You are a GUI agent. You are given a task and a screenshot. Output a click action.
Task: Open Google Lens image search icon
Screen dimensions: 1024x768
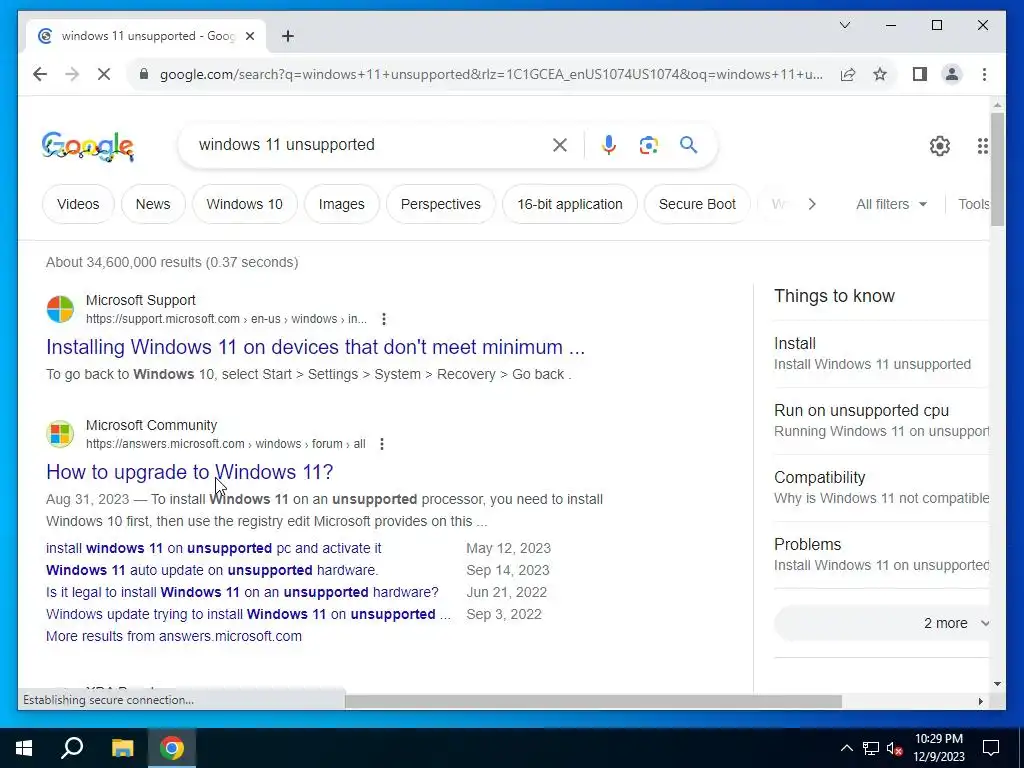pyautogui.click(x=648, y=144)
